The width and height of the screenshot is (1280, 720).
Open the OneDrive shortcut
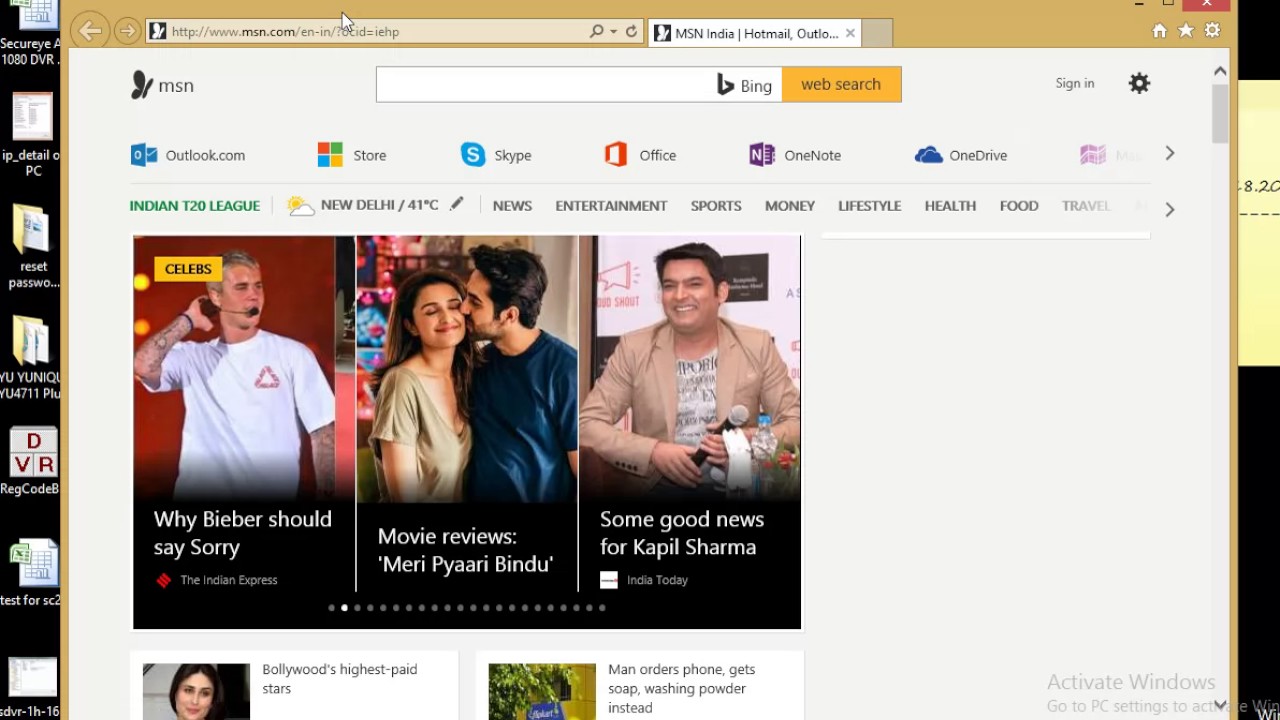(x=961, y=155)
